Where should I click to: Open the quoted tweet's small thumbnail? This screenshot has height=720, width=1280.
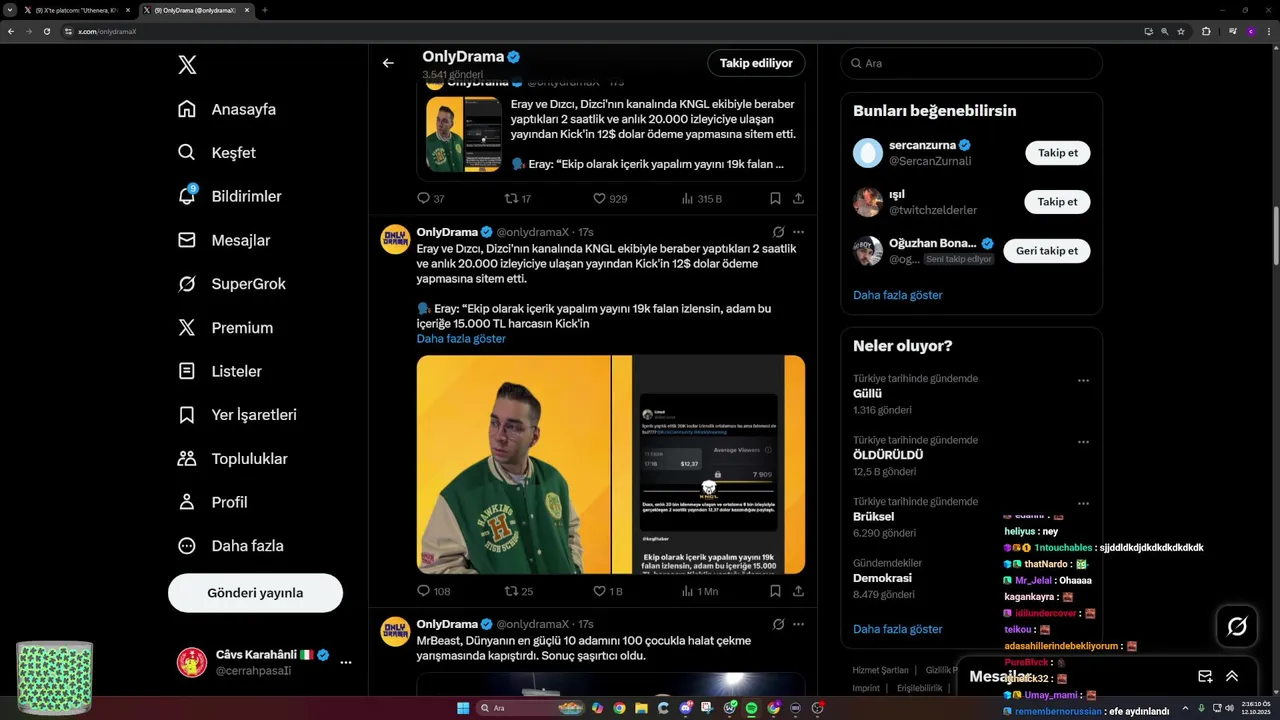(464, 134)
